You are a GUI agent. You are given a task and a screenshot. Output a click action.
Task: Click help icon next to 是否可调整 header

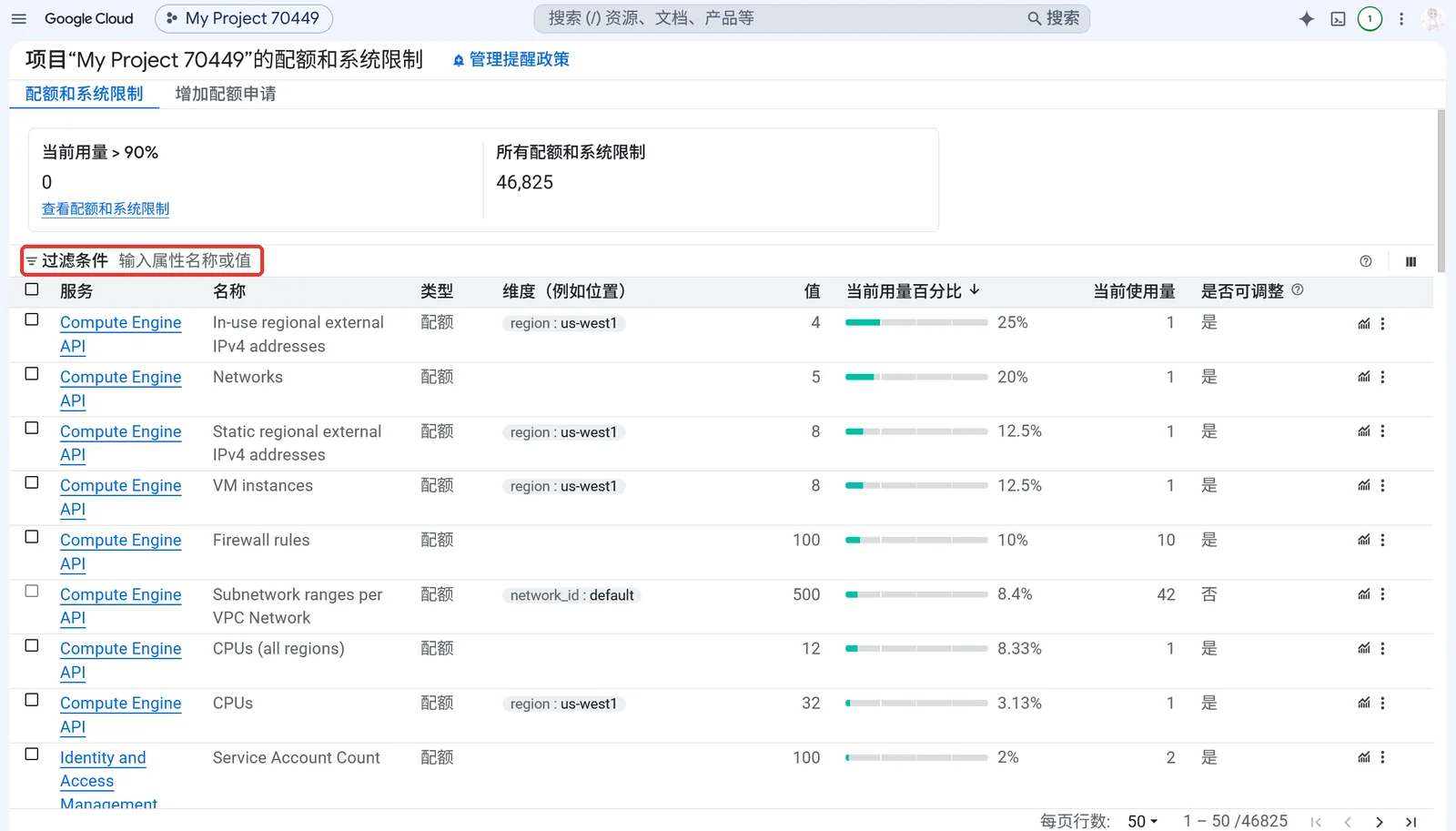(1298, 289)
